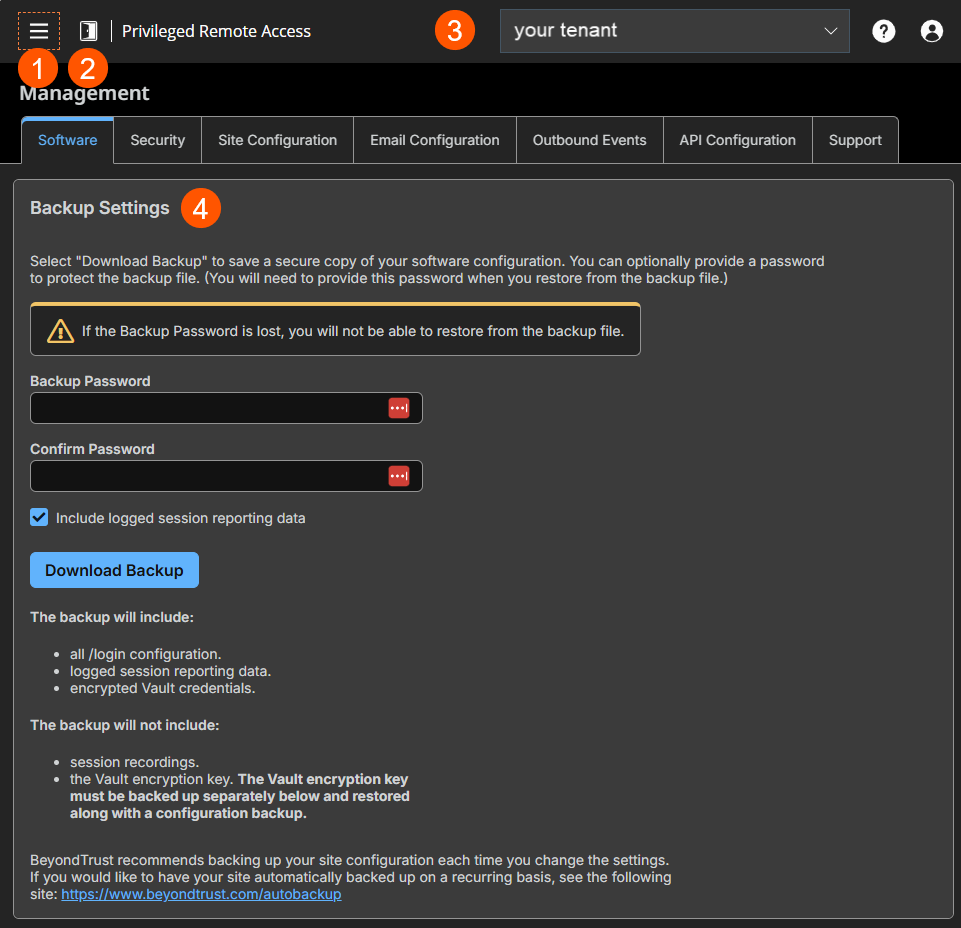This screenshot has width=961, height=928.
Task: Open the hamburger navigation menu
Action: tap(38, 30)
